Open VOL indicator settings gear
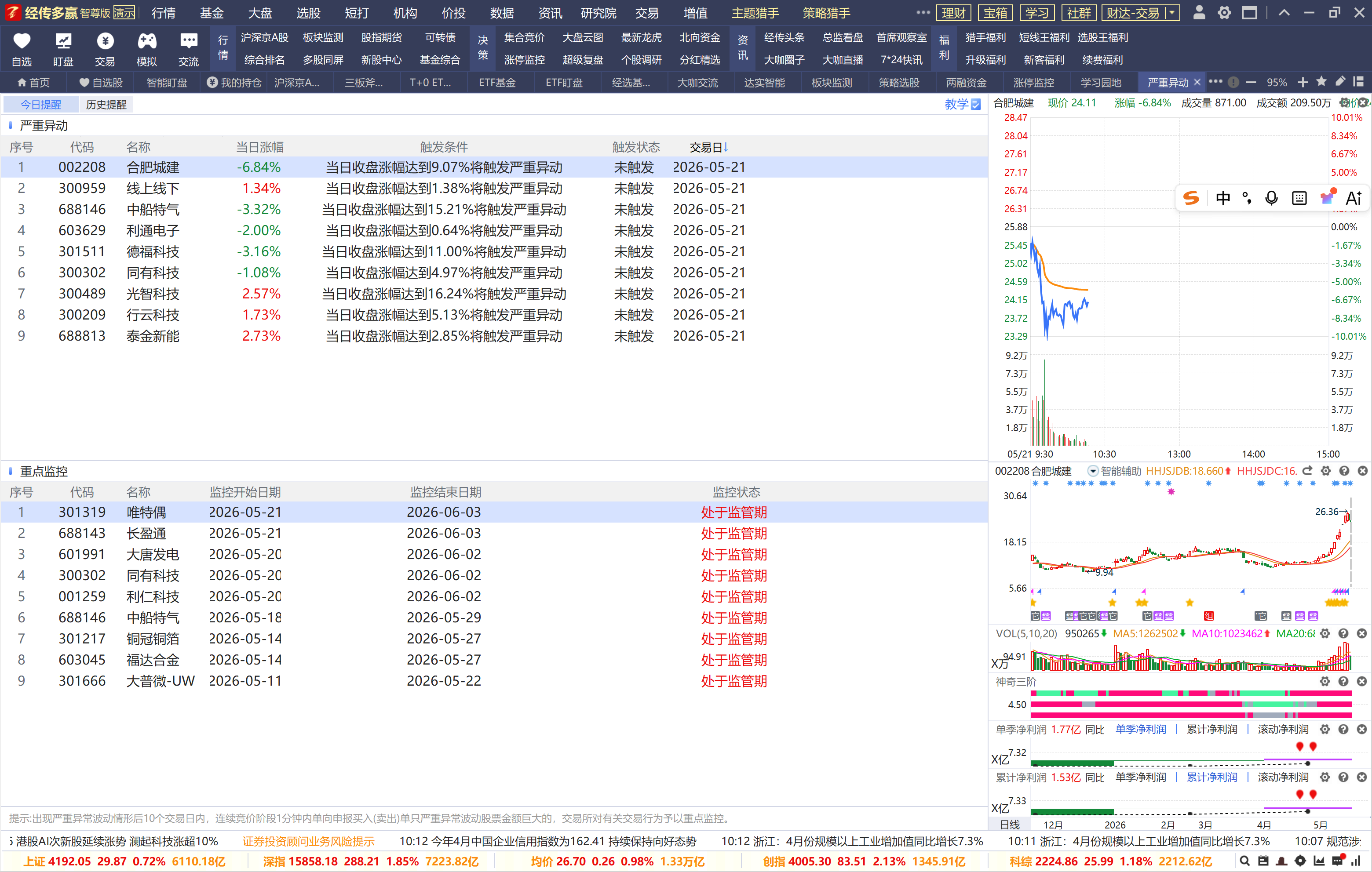This screenshot has height=872, width=1372. tap(1325, 633)
